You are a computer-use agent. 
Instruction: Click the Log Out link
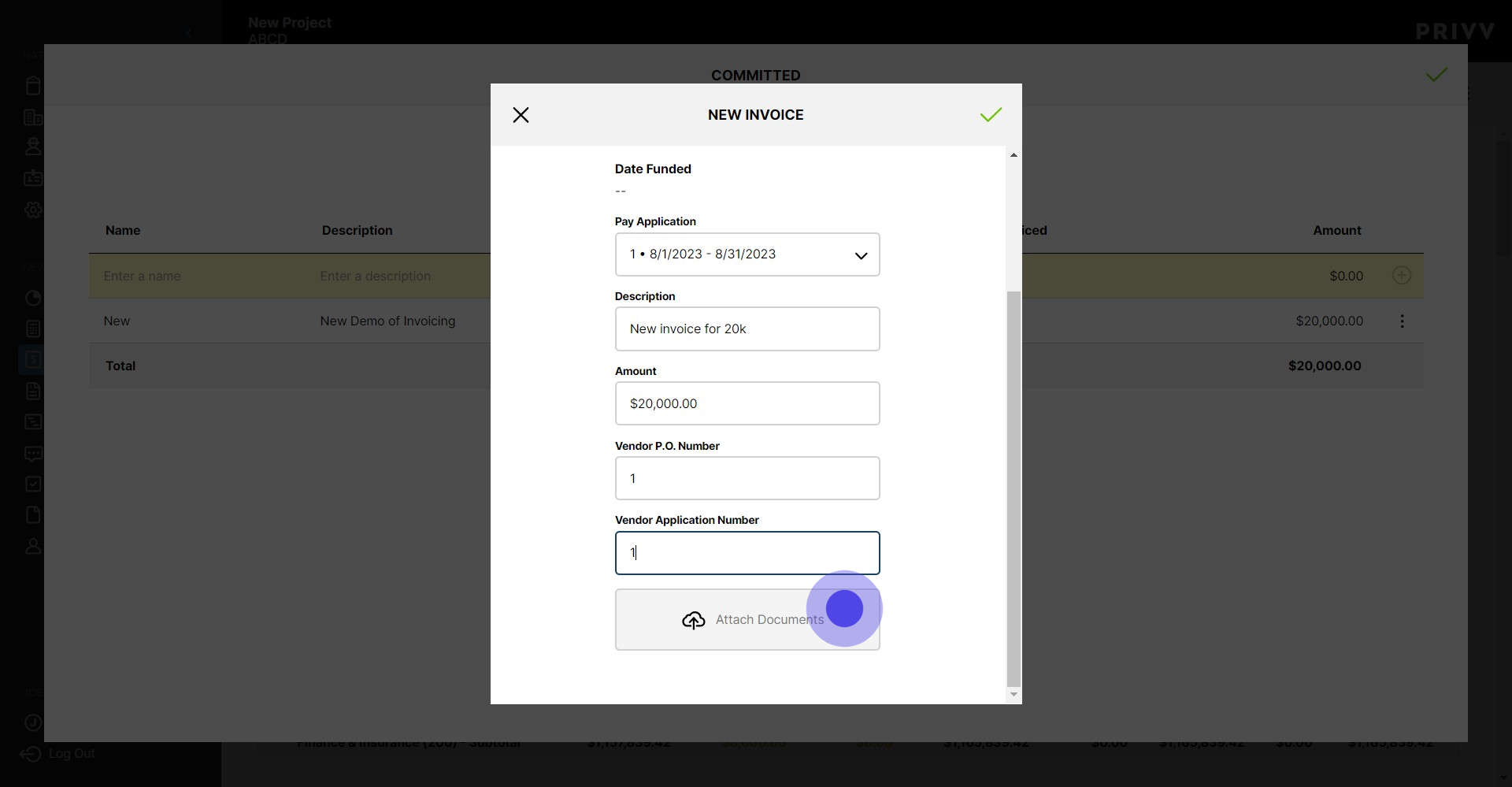tap(58, 755)
